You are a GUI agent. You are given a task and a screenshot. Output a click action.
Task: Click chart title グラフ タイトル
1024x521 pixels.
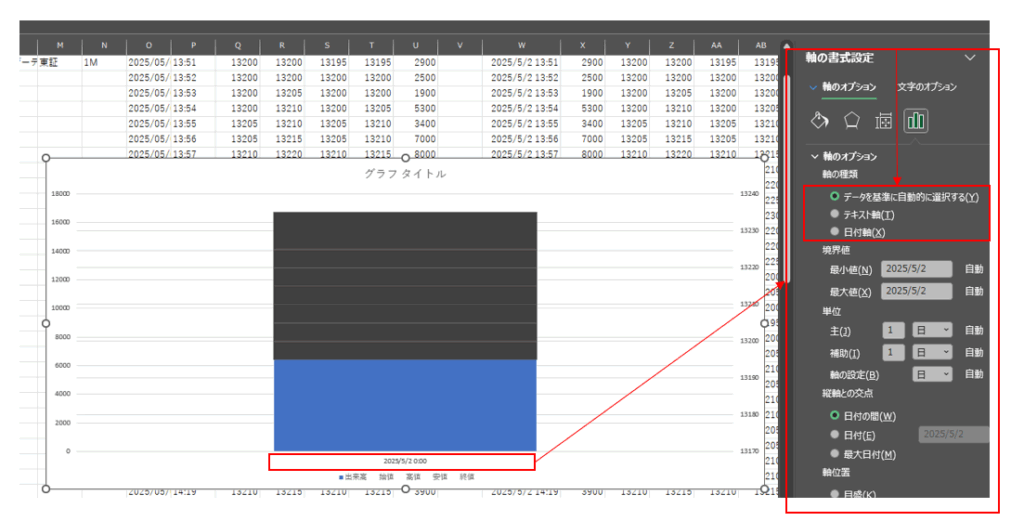pos(405,173)
